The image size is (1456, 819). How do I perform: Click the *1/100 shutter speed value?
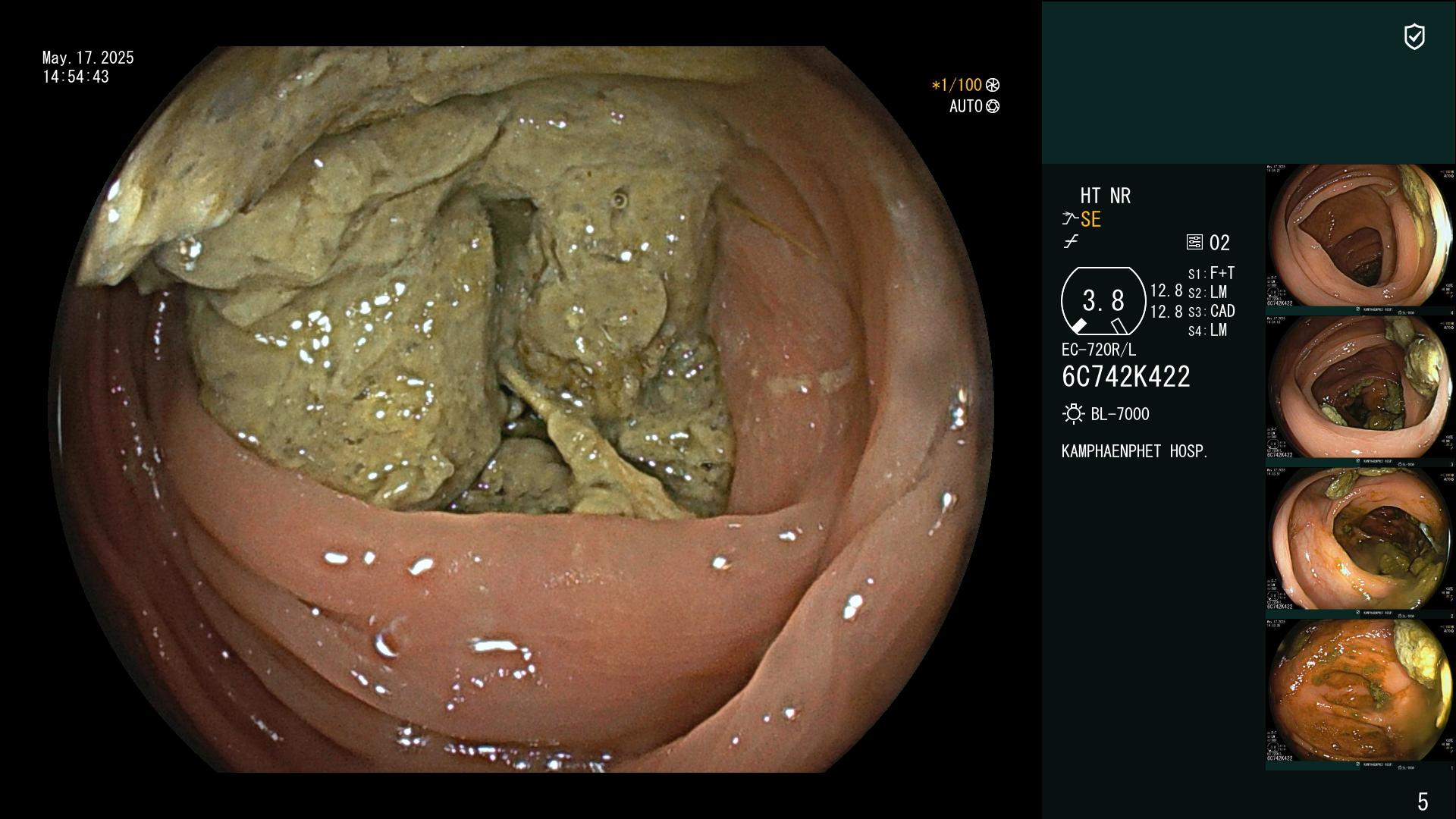pos(957,86)
